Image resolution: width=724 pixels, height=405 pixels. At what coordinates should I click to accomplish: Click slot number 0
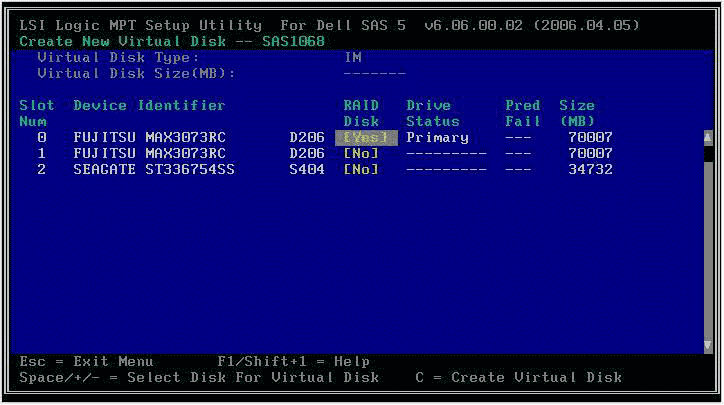click(42, 138)
